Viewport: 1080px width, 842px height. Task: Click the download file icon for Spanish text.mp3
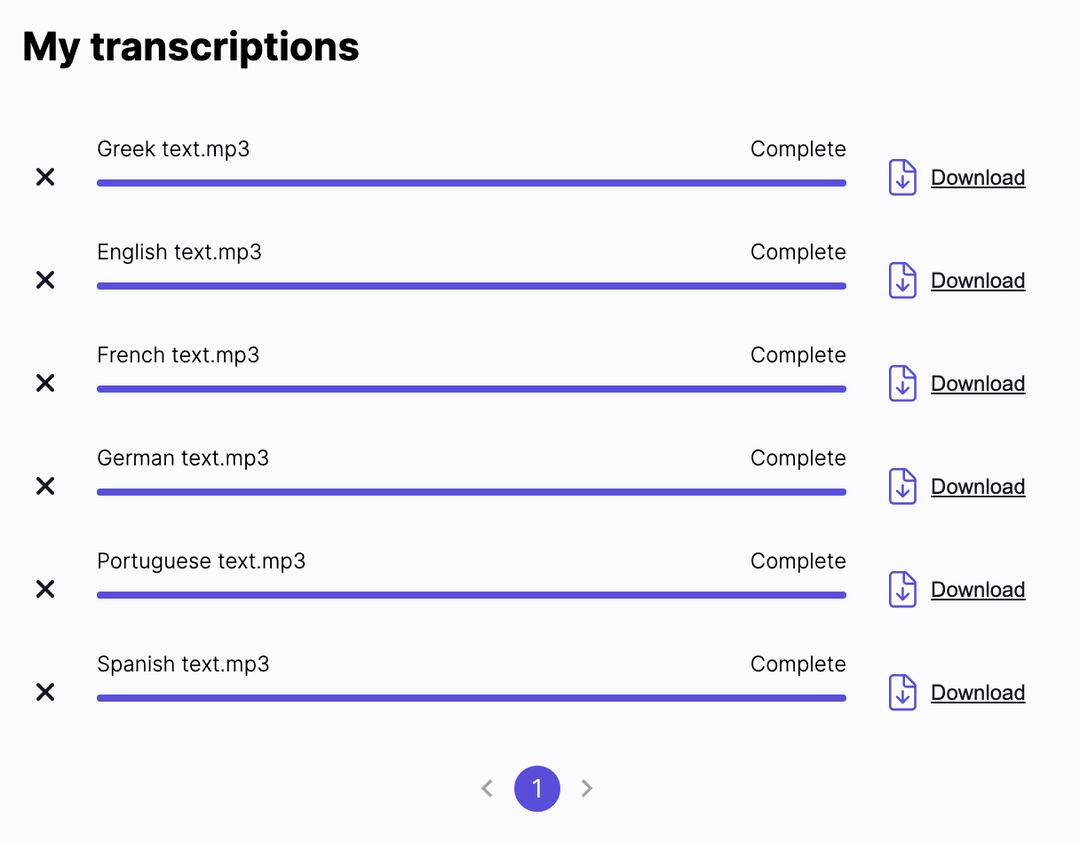coord(902,692)
